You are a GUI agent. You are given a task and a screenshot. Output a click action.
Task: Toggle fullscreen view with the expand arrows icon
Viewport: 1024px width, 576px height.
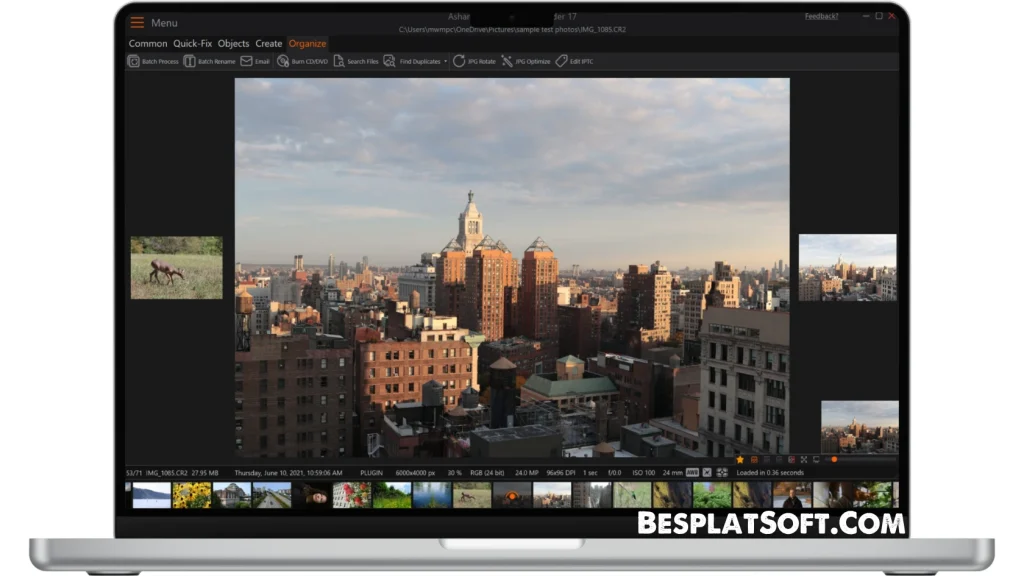(x=803, y=459)
